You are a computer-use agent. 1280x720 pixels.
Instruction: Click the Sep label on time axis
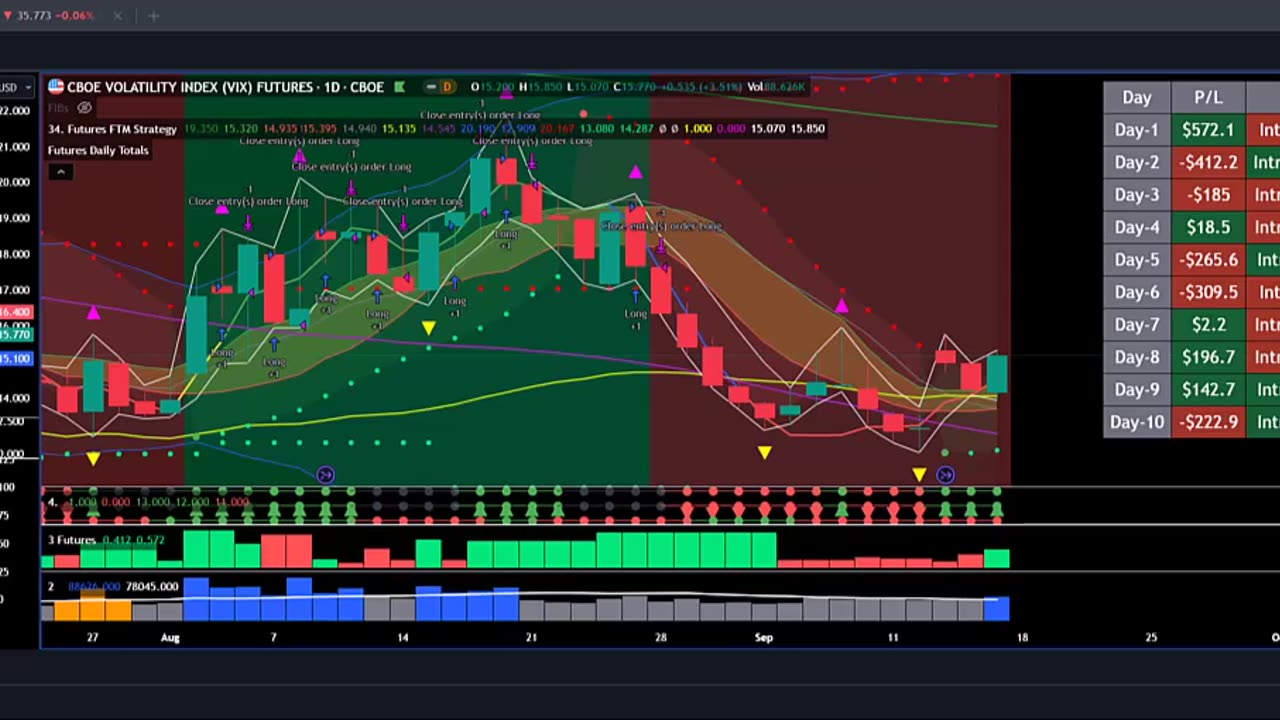[764, 637]
